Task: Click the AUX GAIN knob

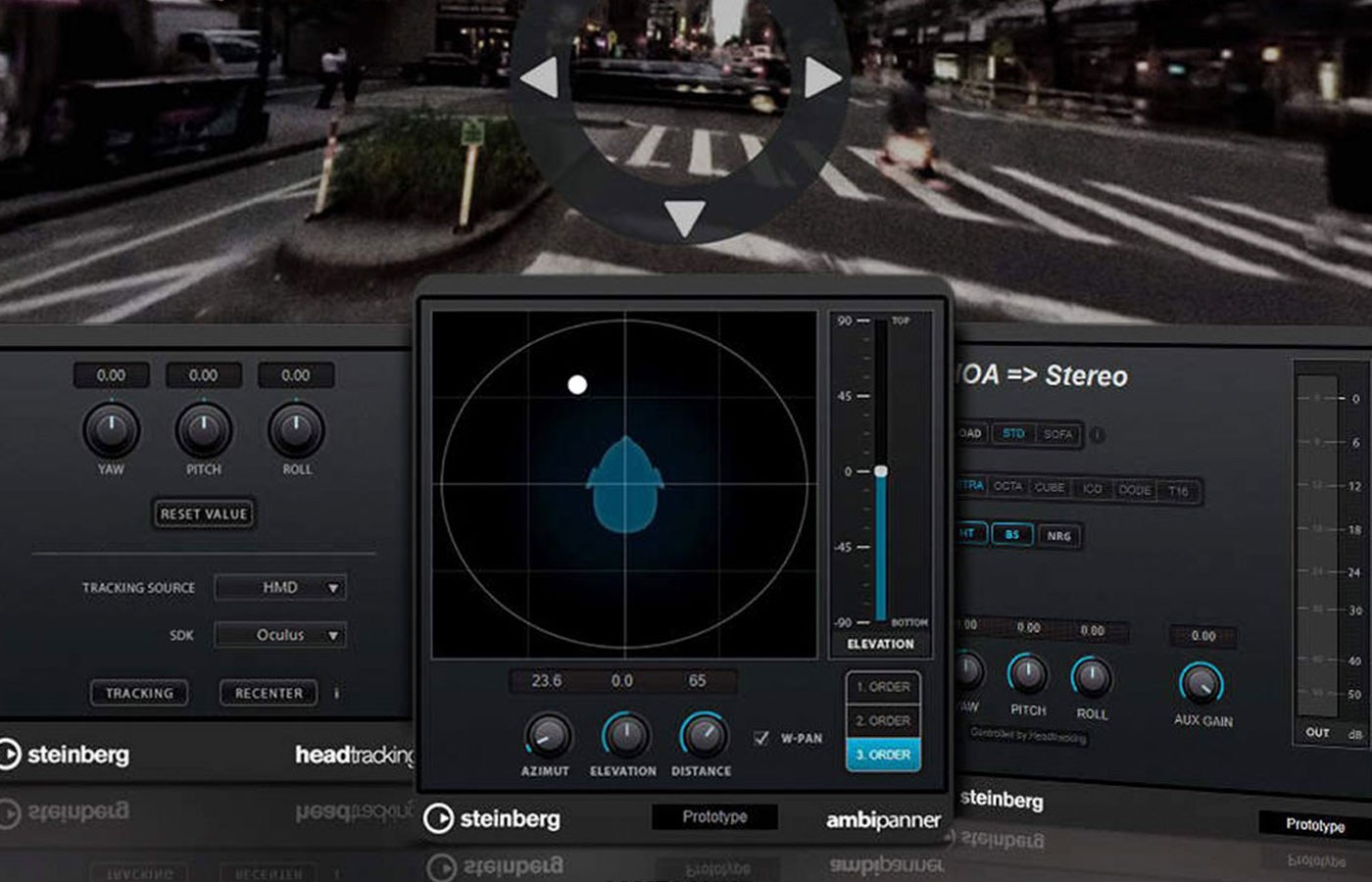Action: tap(1201, 683)
